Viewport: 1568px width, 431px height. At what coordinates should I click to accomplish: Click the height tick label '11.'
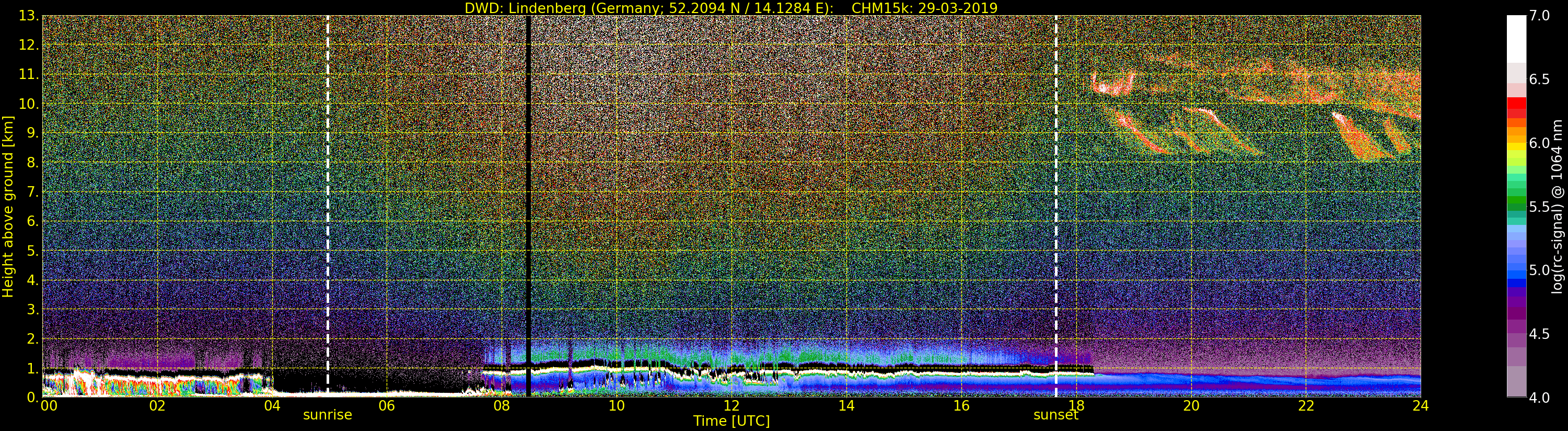click(29, 74)
